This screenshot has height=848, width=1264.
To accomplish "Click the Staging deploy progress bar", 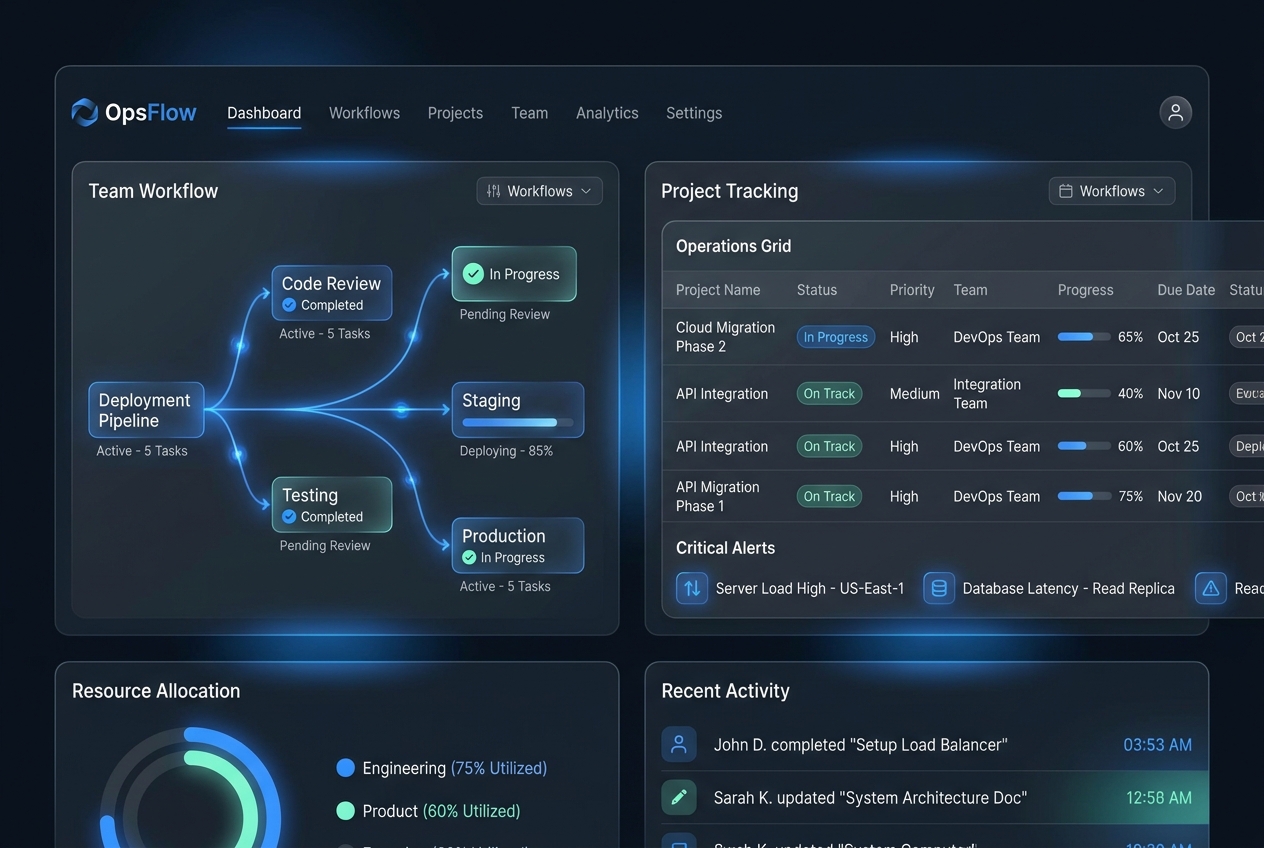I will (517, 423).
